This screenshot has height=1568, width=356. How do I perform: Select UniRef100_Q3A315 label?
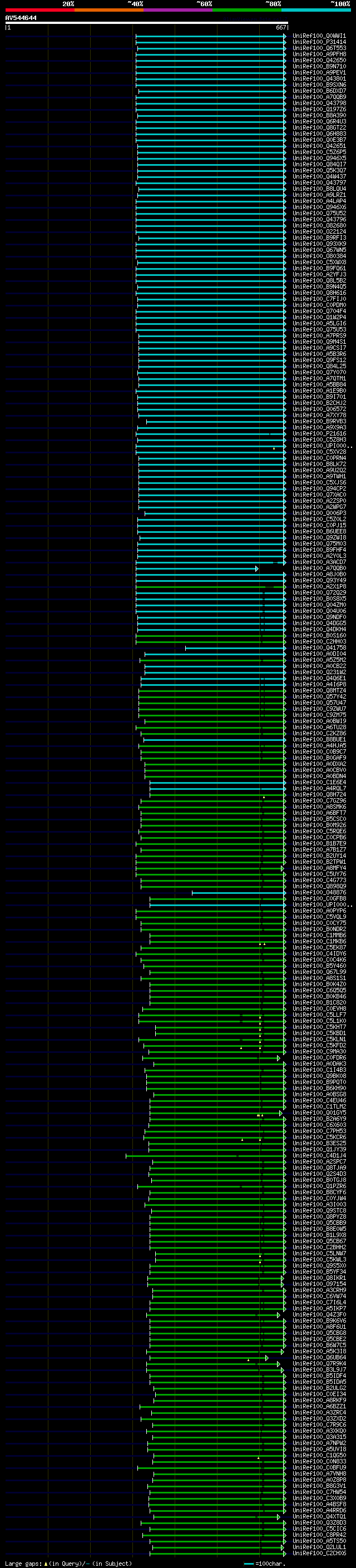(x=319, y=1437)
